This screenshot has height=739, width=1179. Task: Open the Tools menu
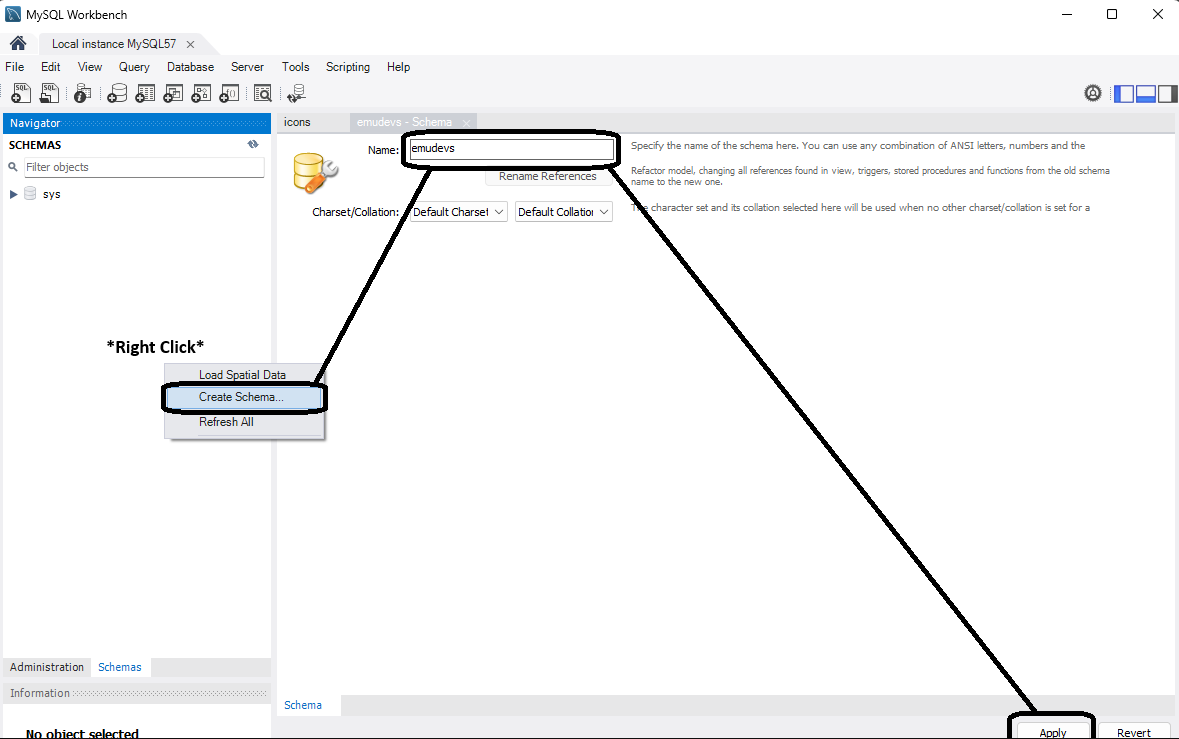point(296,67)
